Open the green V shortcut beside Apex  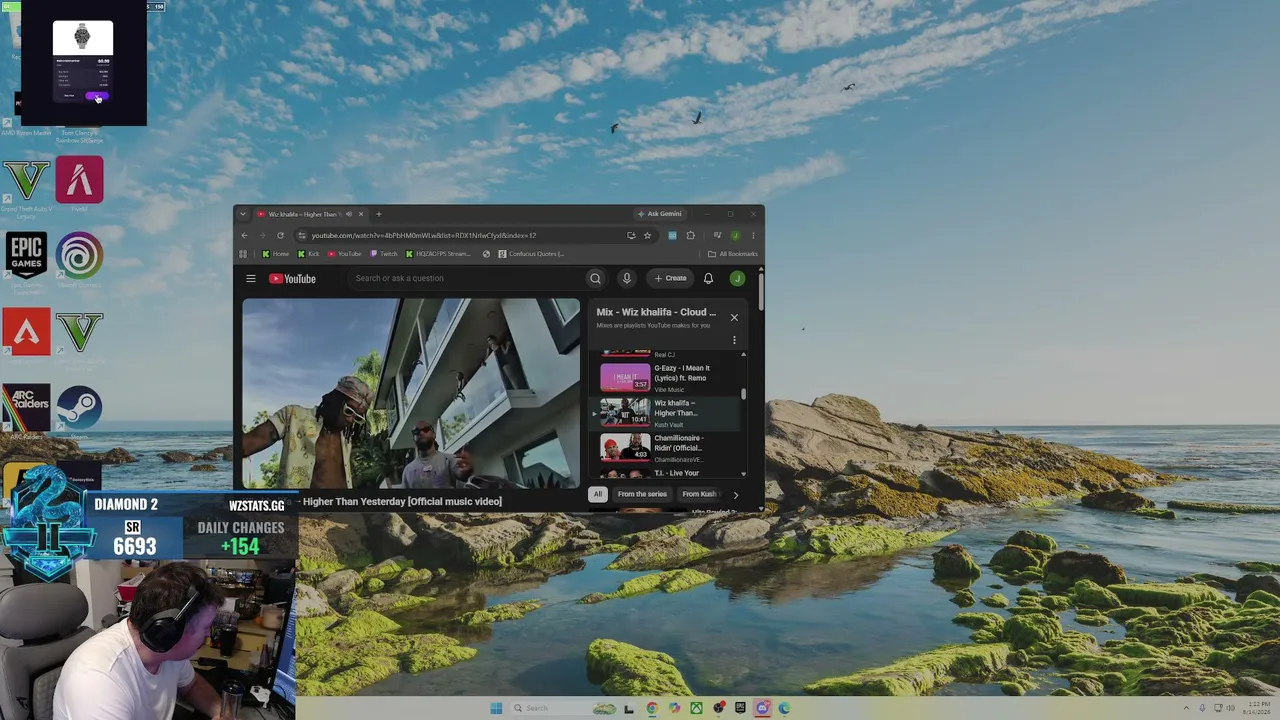79,334
